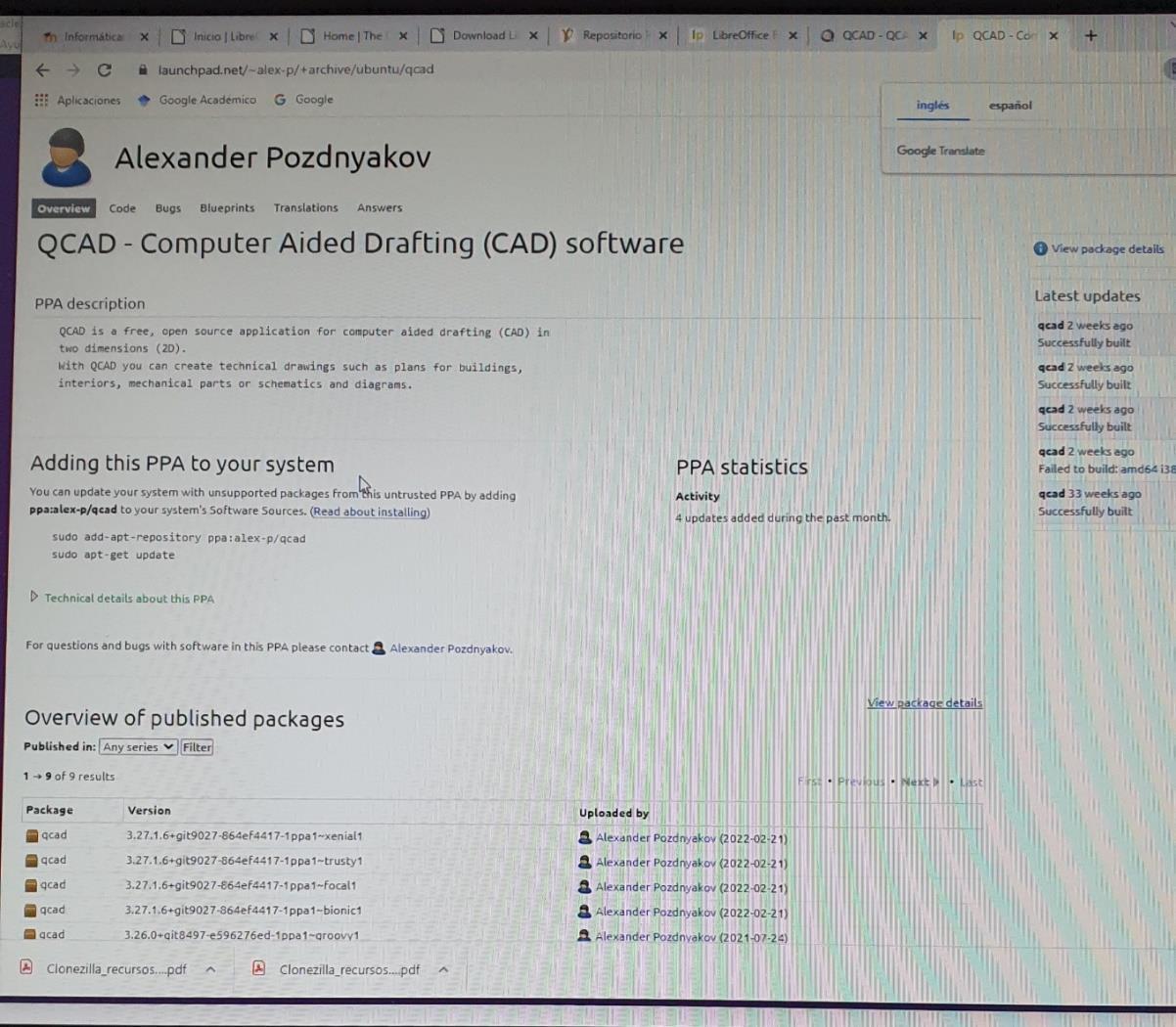Close the Repositorio tab
This screenshot has height=1027, width=1176.
click(663, 35)
